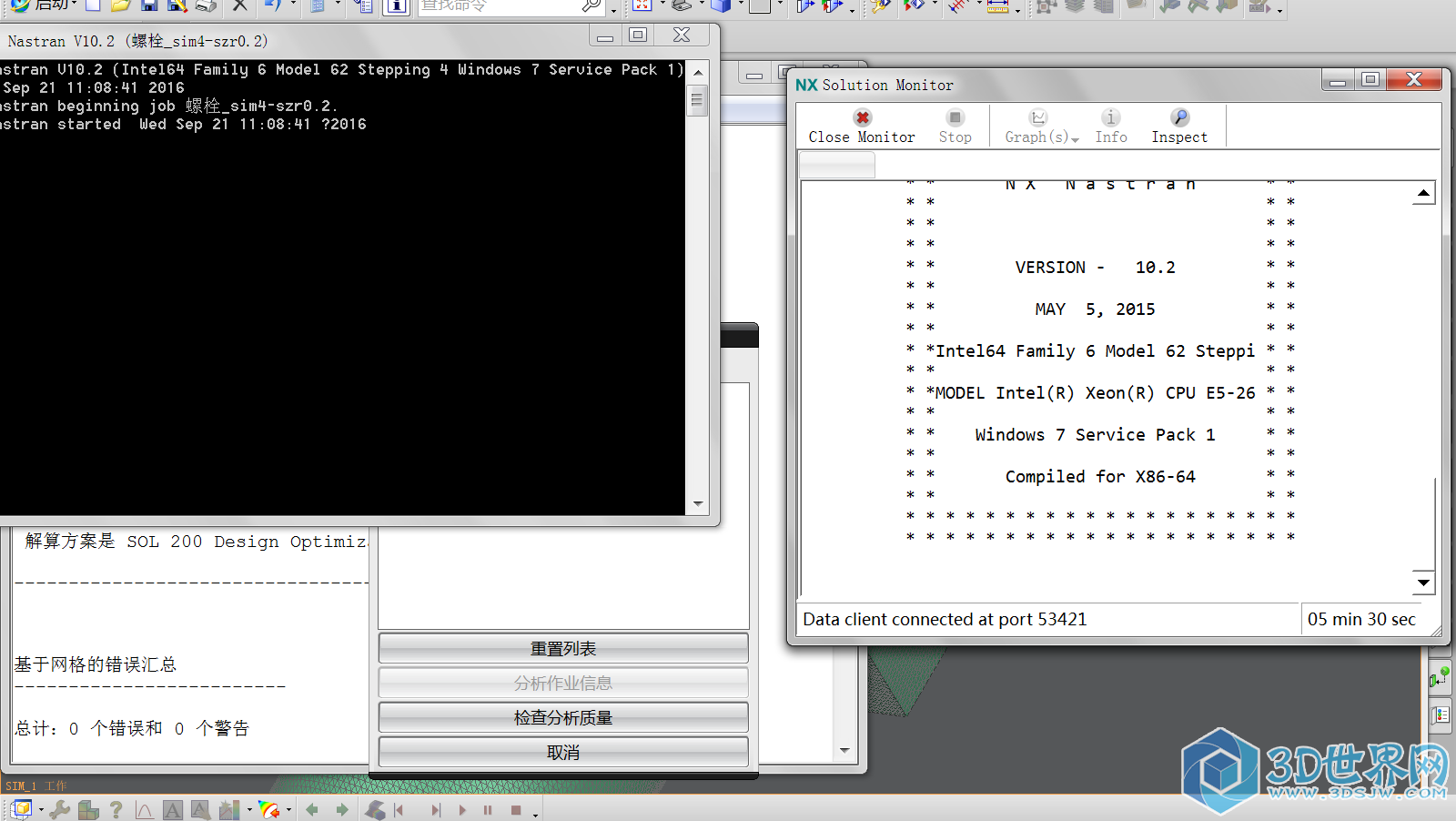
Task: Click the scroll up arrow in Solution Monitor log
Action: [x=1423, y=193]
